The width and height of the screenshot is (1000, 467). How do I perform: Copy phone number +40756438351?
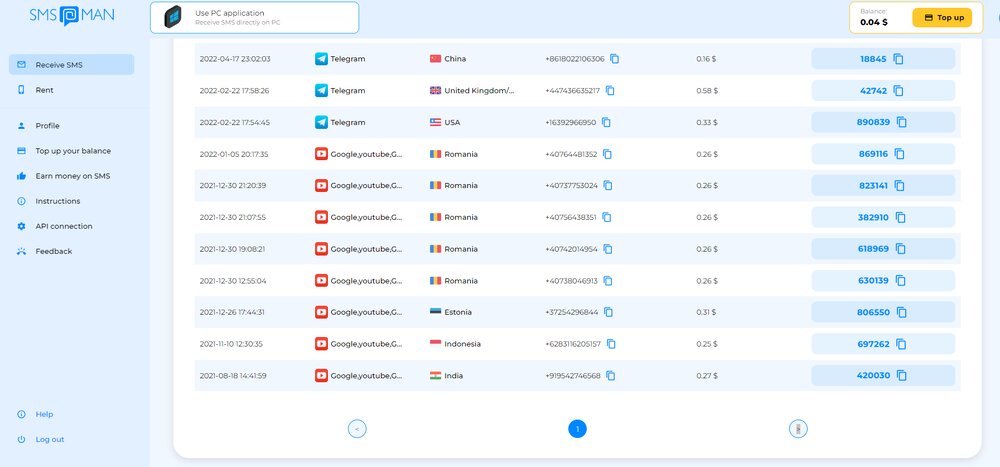[x=607, y=218]
